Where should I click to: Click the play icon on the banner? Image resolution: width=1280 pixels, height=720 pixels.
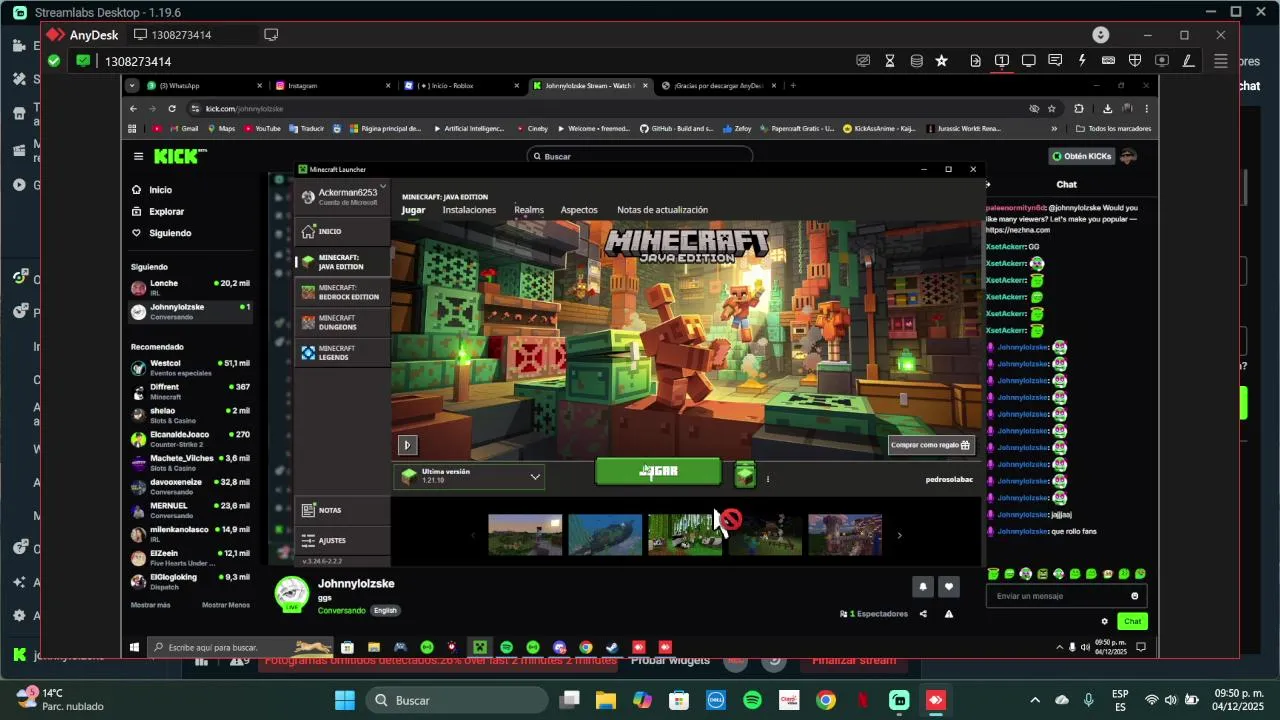tap(407, 445)
